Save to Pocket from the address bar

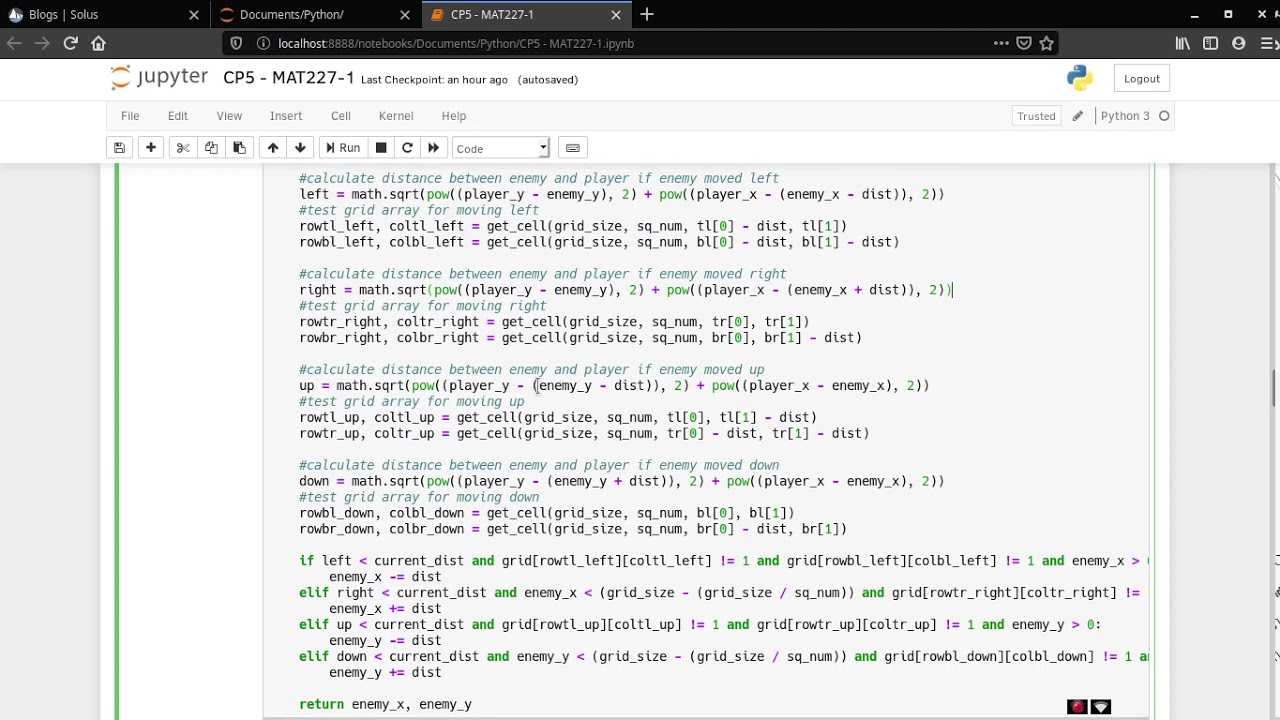(x=1024, y=43)
